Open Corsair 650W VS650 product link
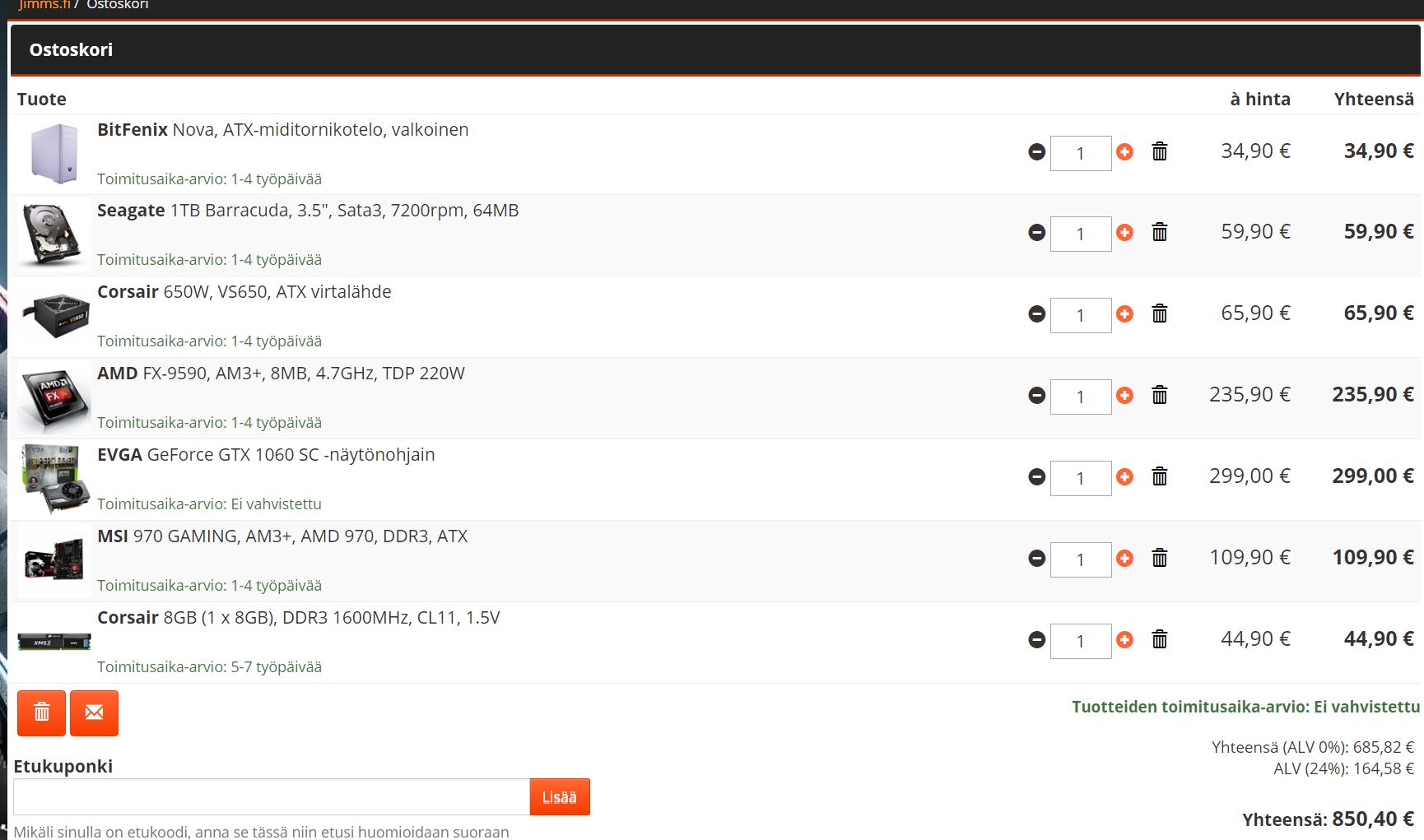Viewport: 1424px width, 840px height. tap(244, 292)
